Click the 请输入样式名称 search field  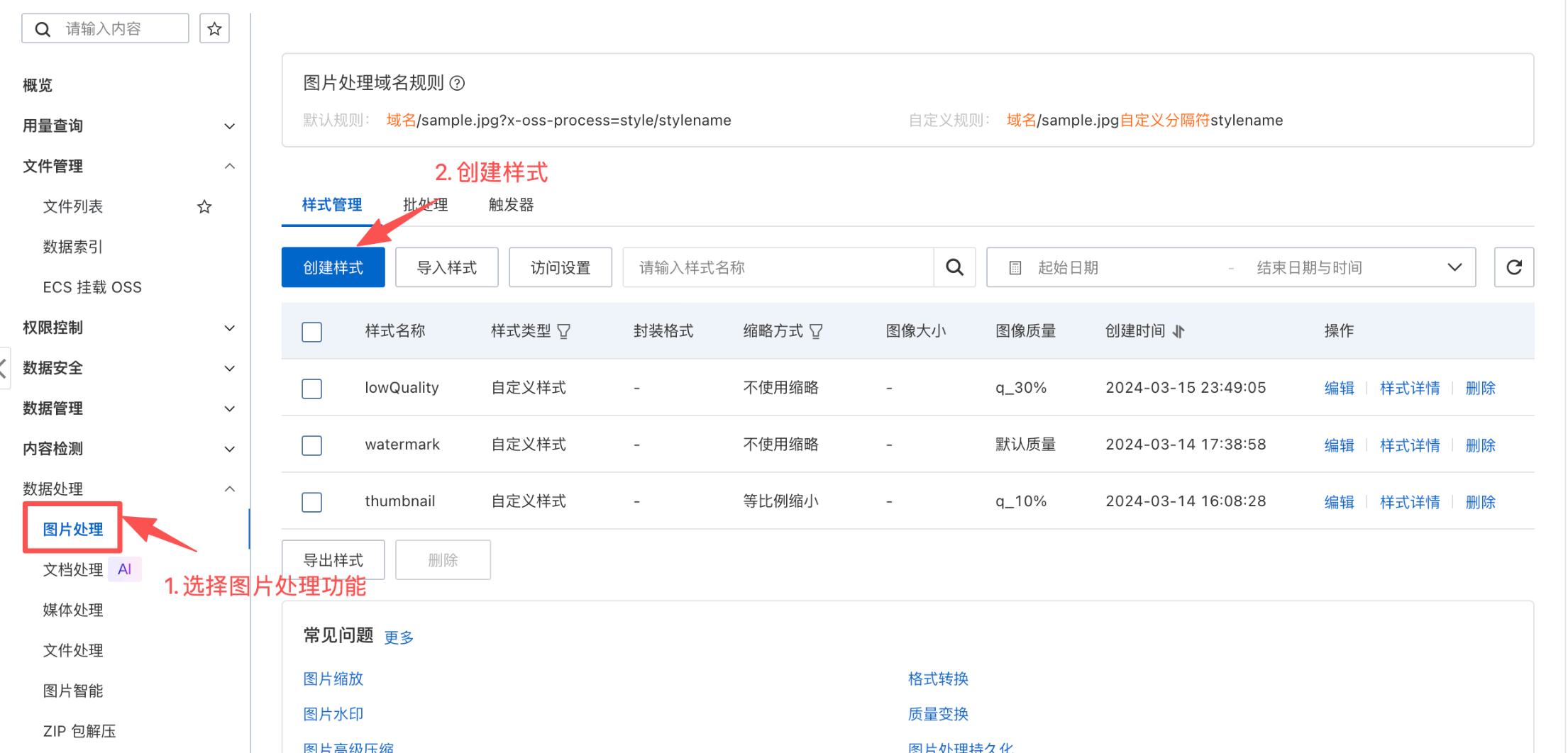pos(778,267)
